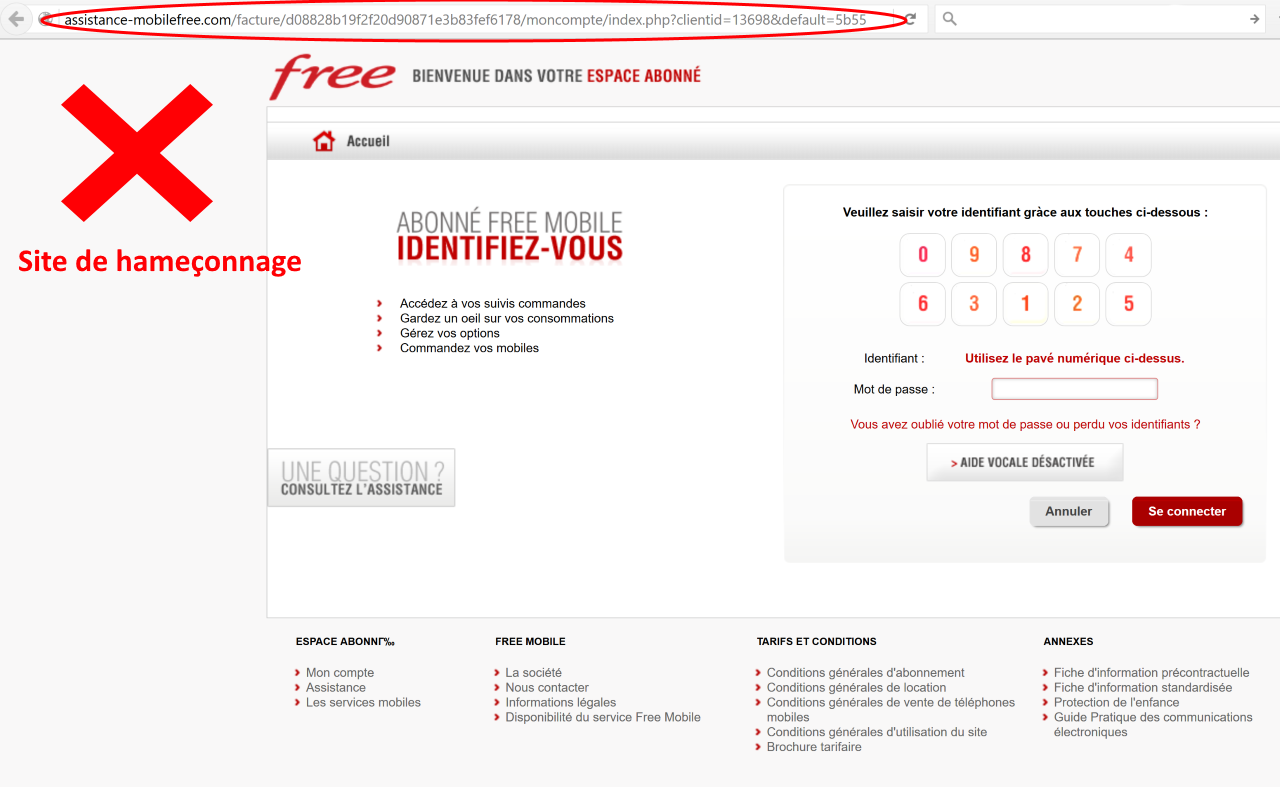This screenshot has width=1280, height=787.
Task: Open Conditions générales d'abonnement link
Action: 866,673
